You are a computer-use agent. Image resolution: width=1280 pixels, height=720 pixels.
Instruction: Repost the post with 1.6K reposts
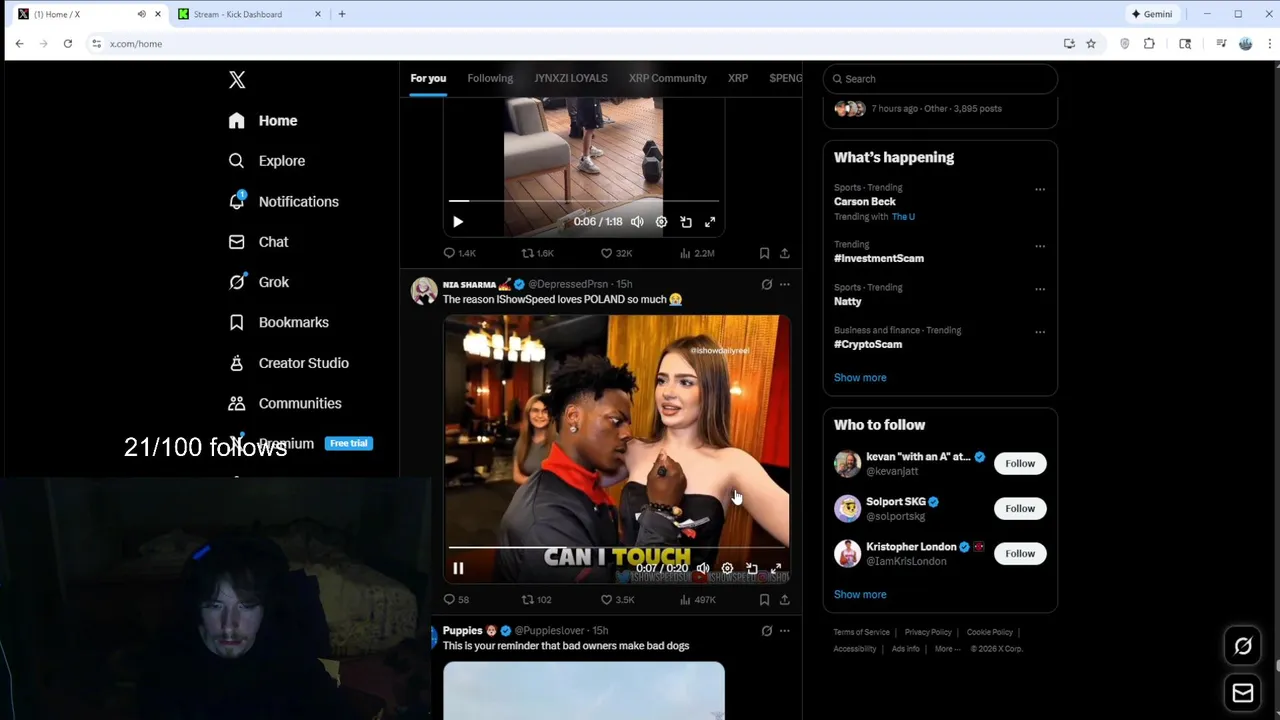537,253
